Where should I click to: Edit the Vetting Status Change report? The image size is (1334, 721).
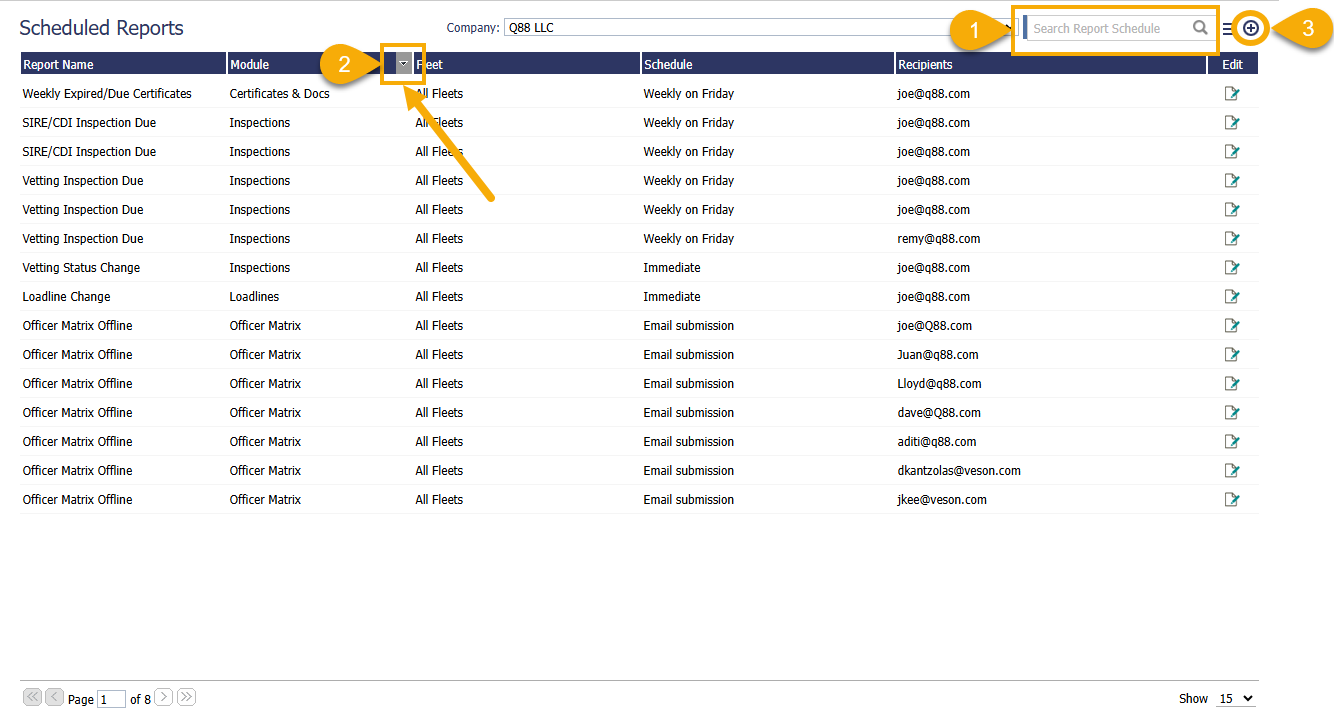(x=1232, y=268)
